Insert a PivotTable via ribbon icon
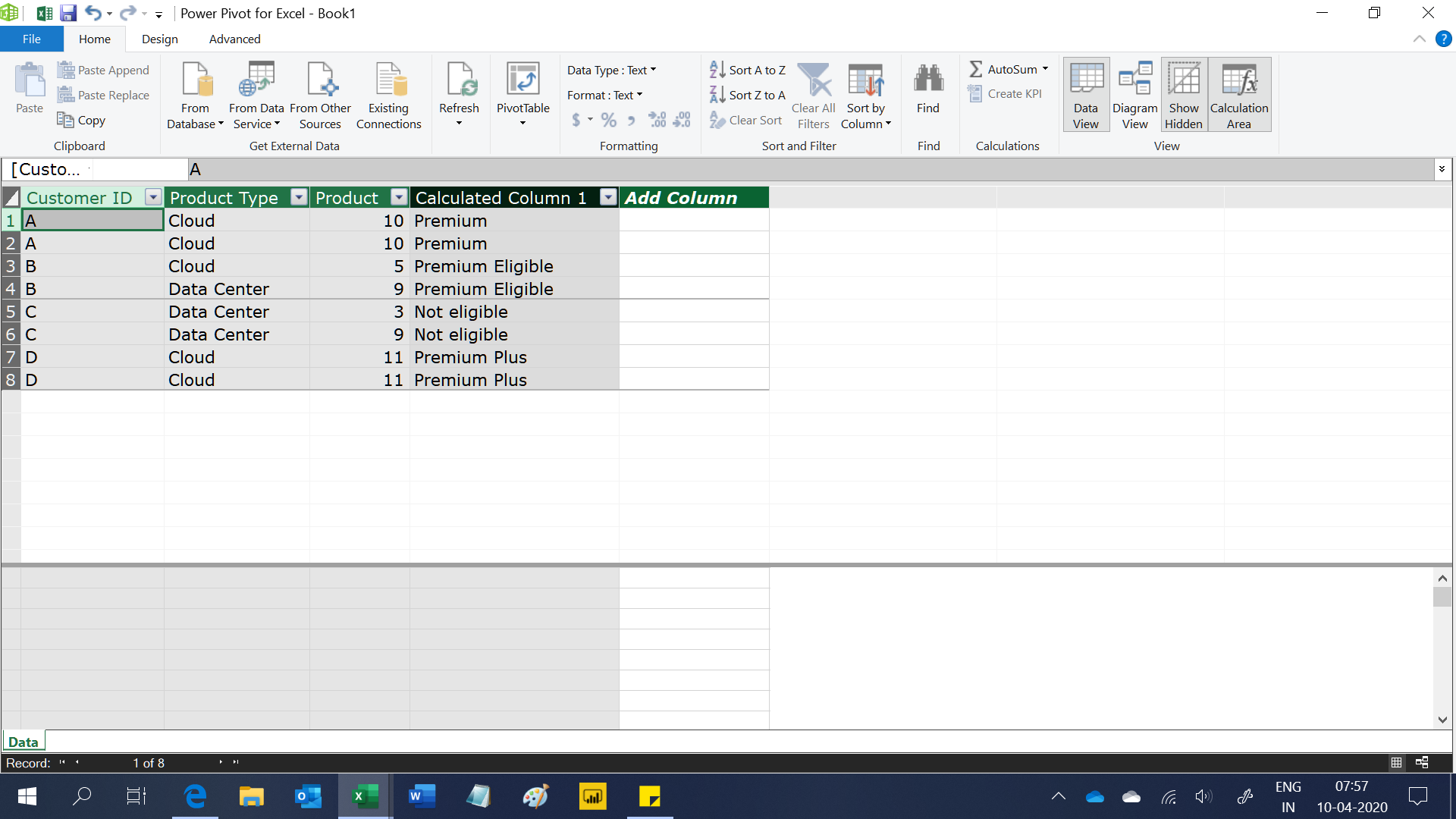The width and height of the screenshot is (1456, 819). (523, 80)
